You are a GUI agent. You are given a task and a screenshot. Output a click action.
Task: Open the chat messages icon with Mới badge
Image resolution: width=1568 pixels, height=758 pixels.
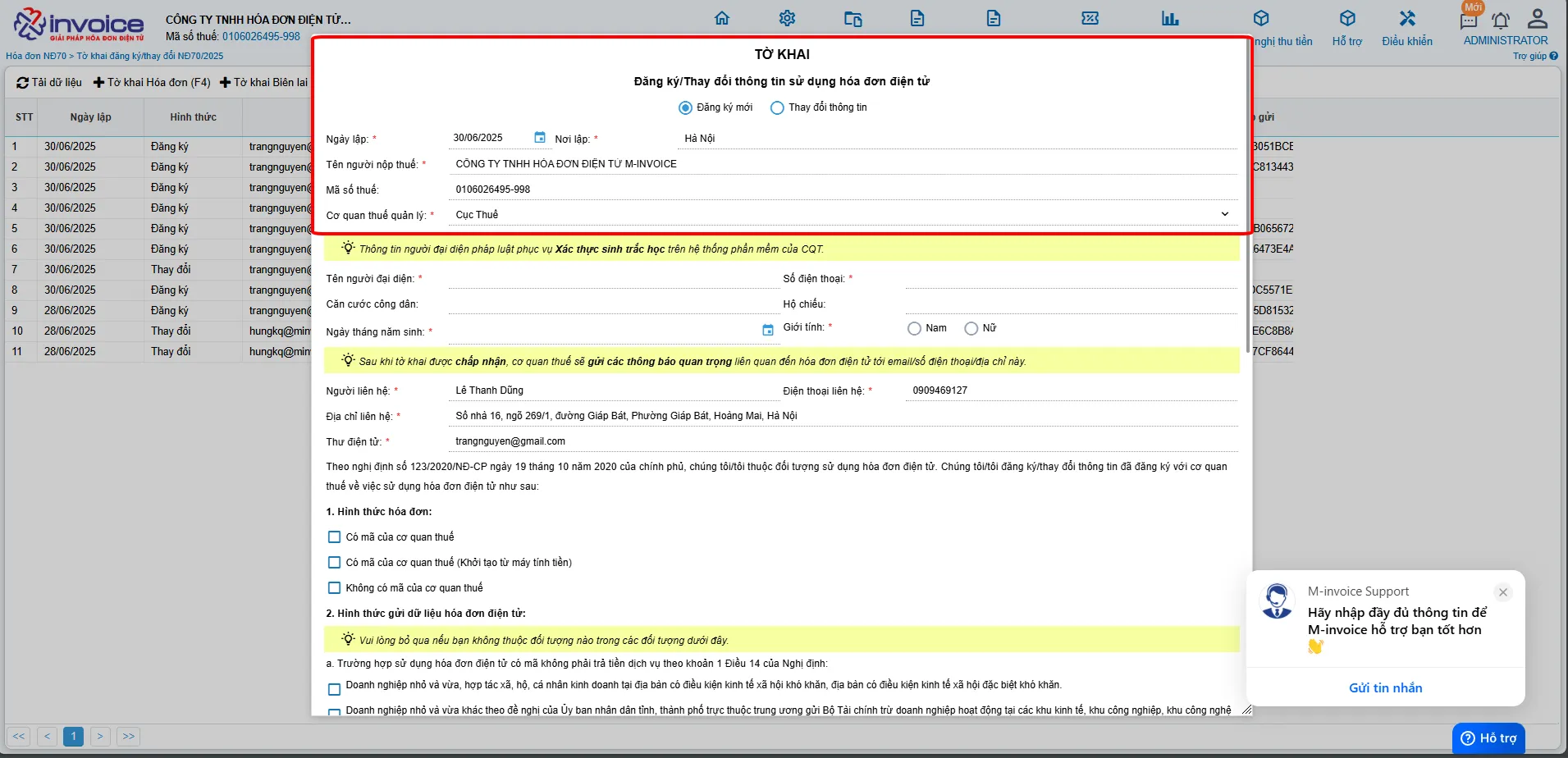pos(1469,20)
